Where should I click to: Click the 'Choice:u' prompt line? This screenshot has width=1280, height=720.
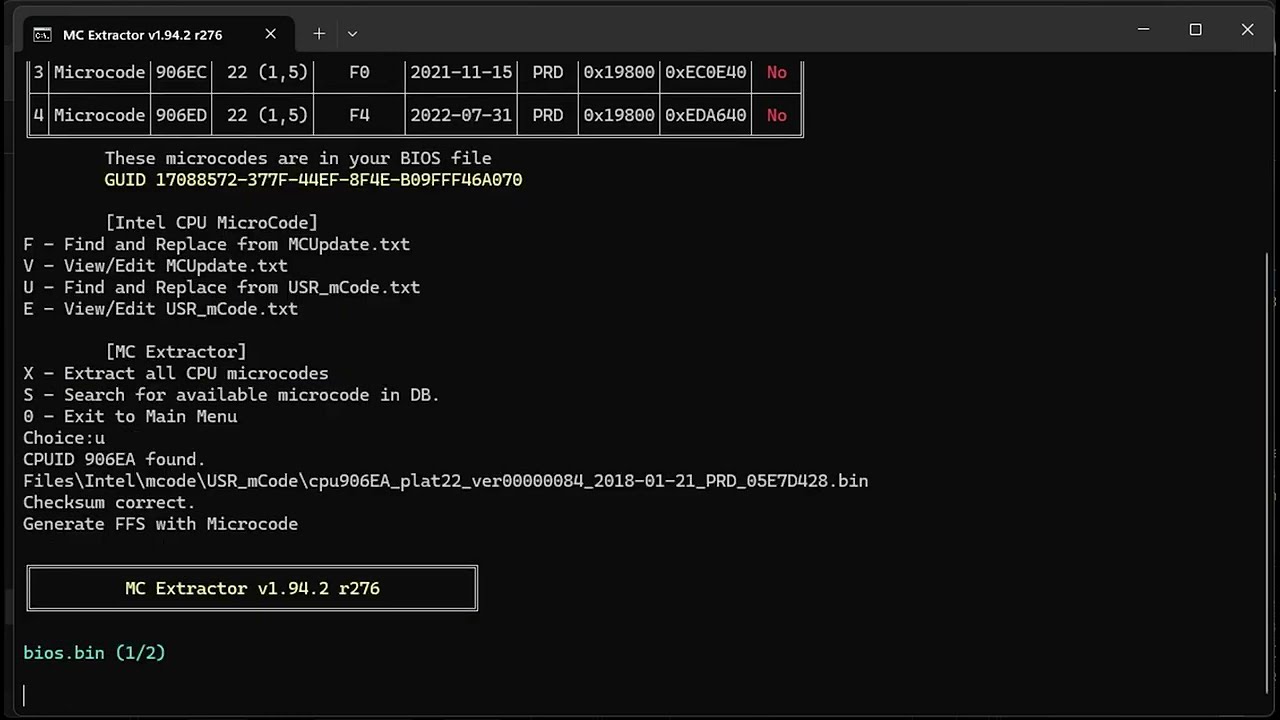[64, 438]
